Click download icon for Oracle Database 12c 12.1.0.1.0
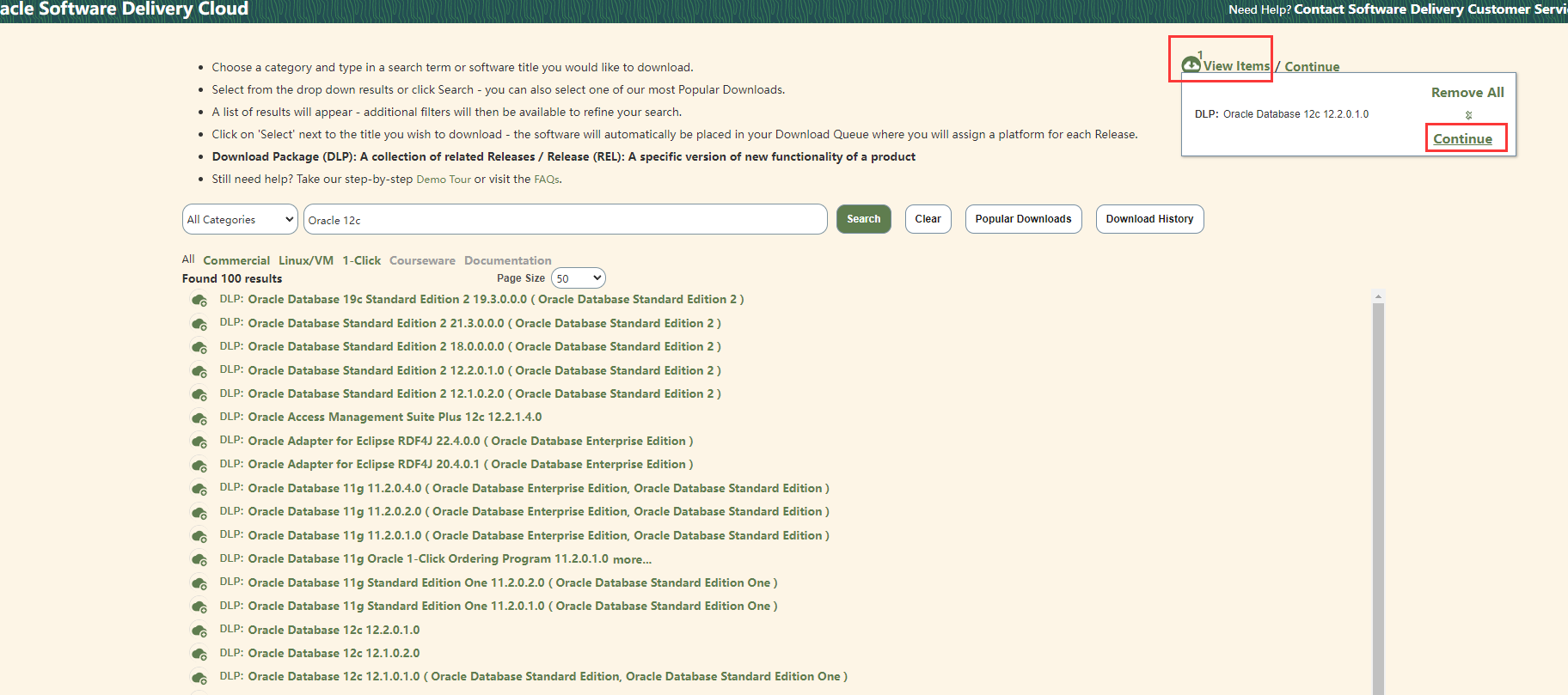The image size is (1568, 695). [x=199, y=678]
